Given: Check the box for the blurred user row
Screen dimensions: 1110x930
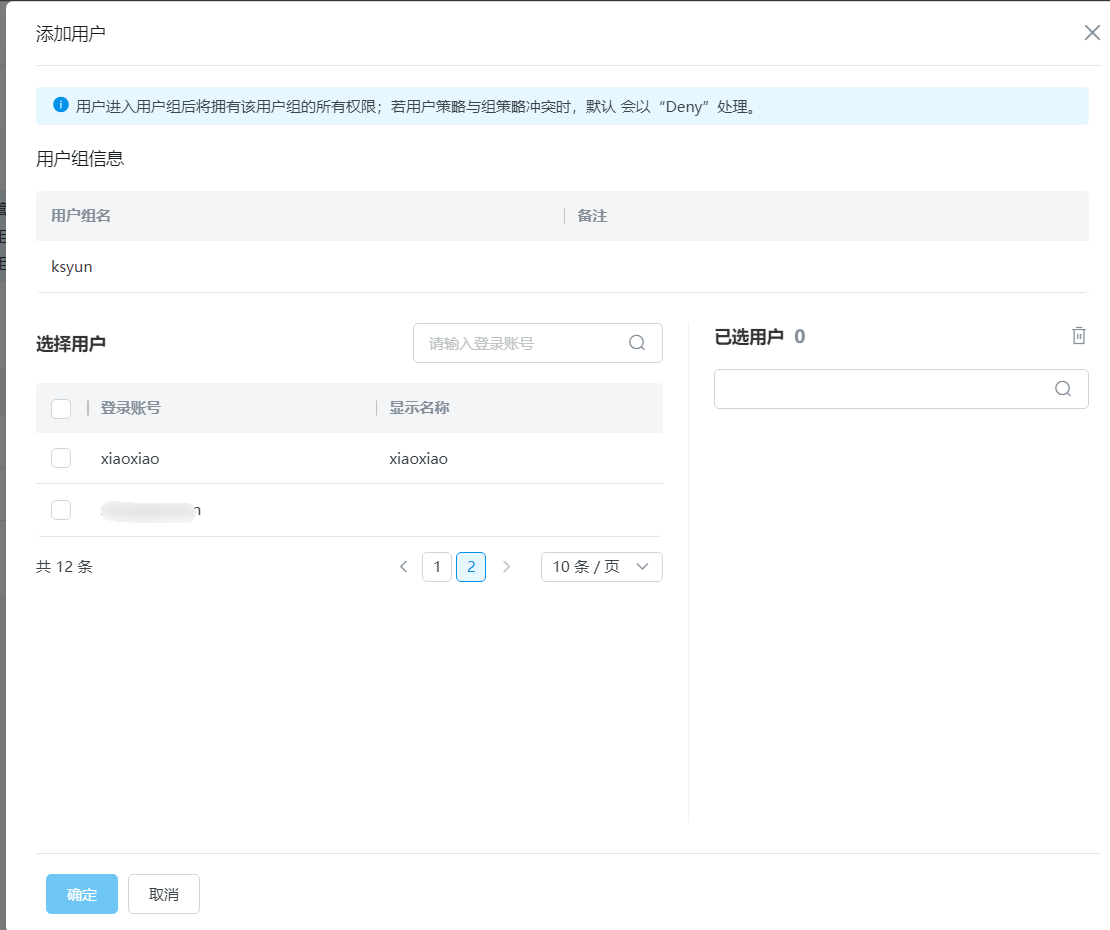Looking at the screenshot, I should point(61,510).
